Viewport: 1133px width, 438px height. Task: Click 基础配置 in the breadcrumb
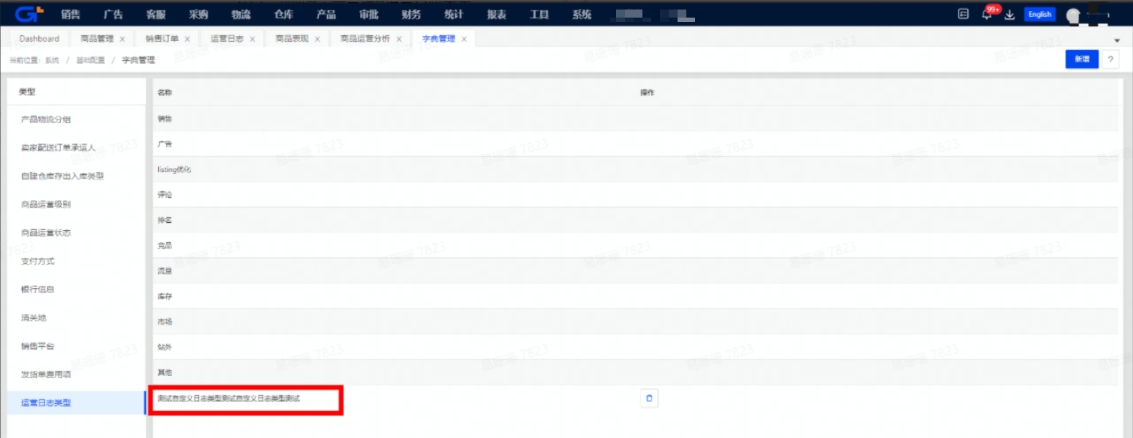[x=90, y=61]
